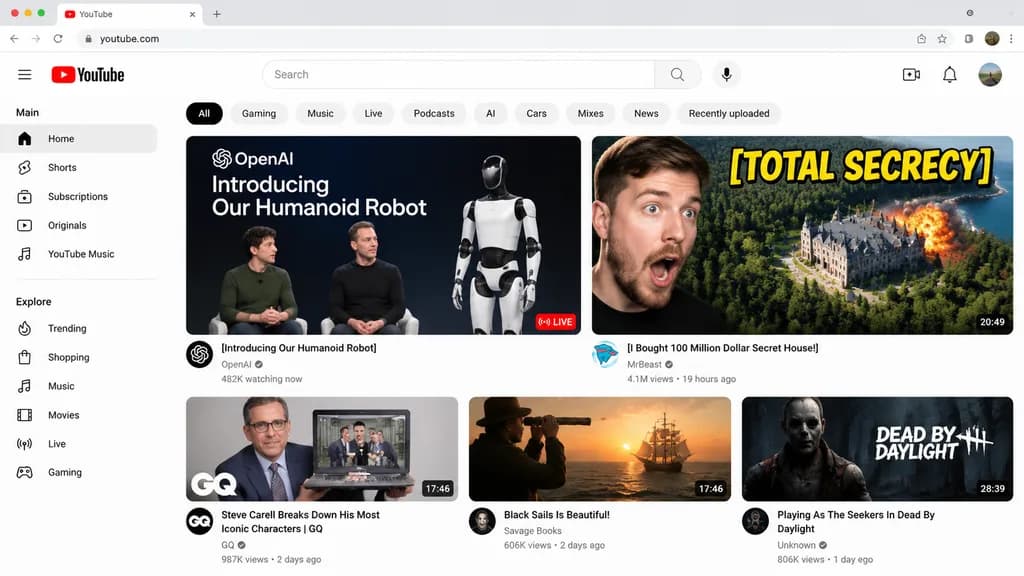Open the Steve Carell GQ thumbnail
This screenshot has height=576, width=1024.
coord(322,449)
